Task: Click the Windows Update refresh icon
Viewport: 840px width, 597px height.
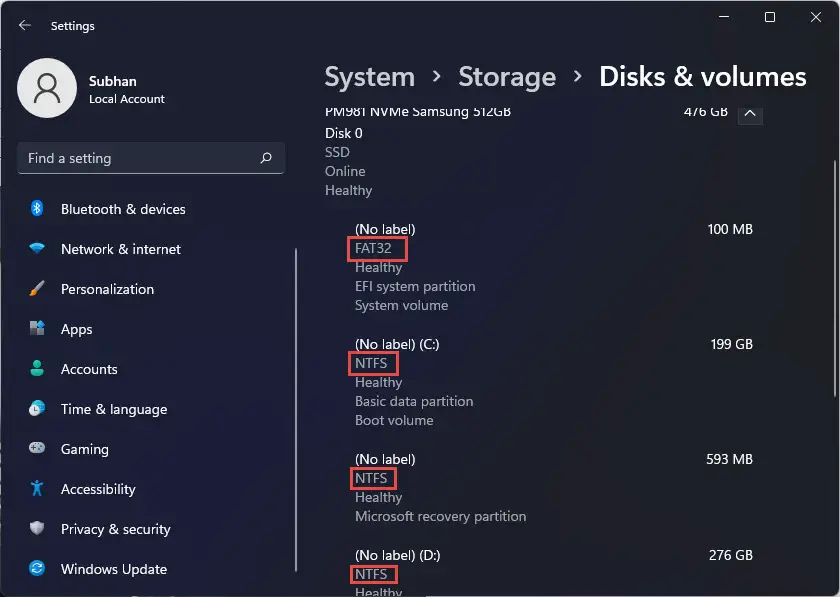Action: point(37,568)
